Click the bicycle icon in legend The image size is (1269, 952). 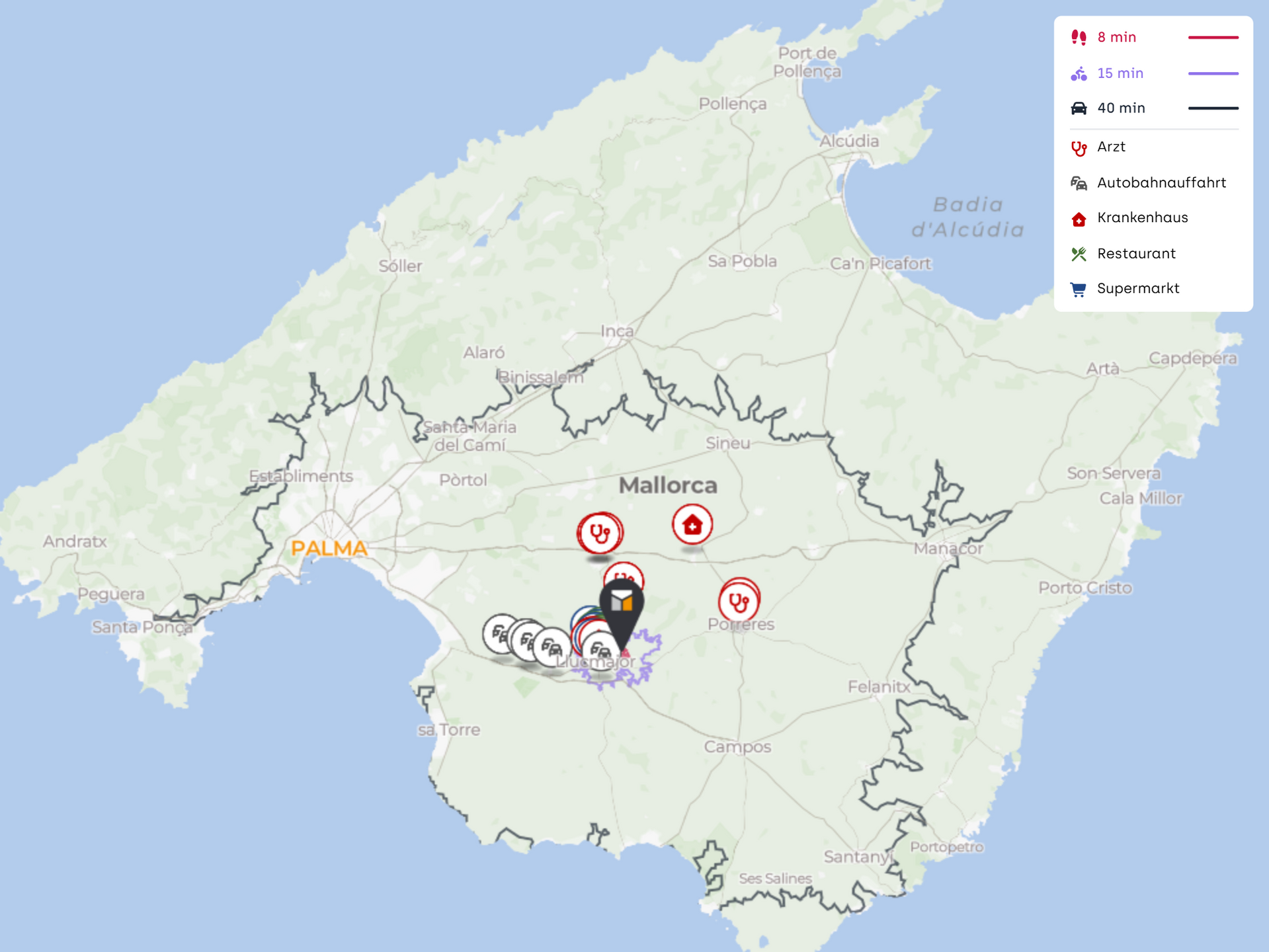click(1079, 73)
